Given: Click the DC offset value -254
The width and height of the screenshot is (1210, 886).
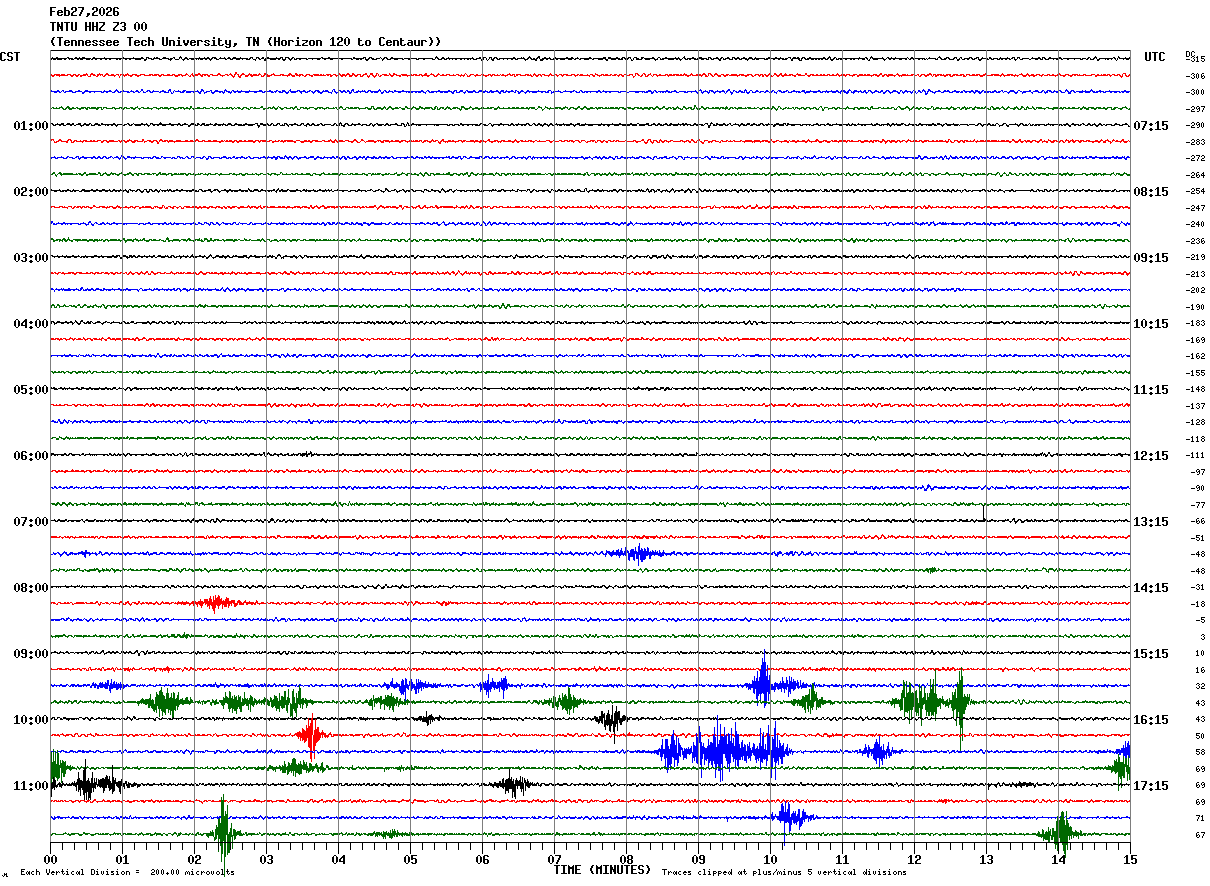Looking at the screenshot, I should [x=1195, y=192].
